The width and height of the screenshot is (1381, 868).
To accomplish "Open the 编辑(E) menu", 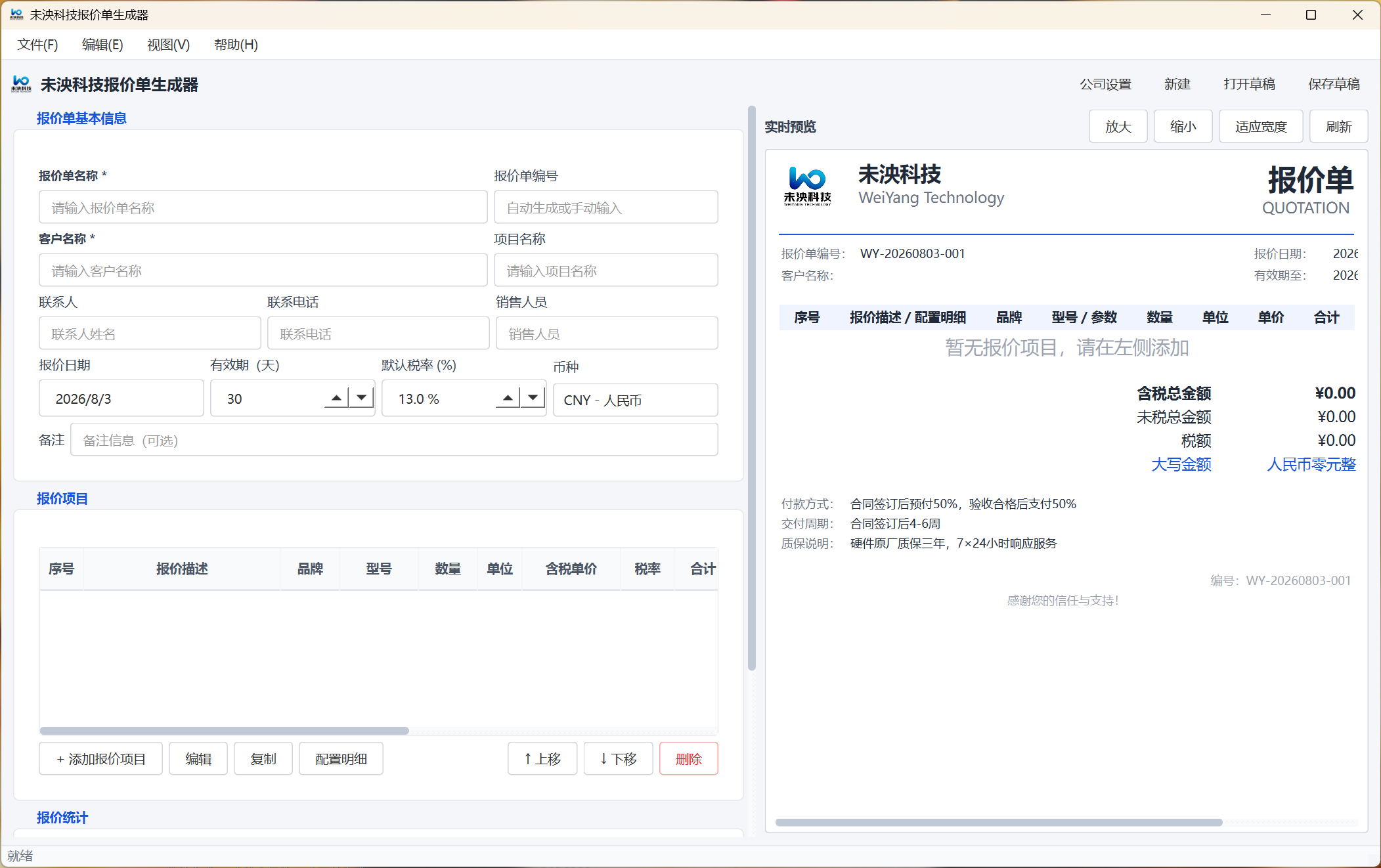I will coord(102,45).
